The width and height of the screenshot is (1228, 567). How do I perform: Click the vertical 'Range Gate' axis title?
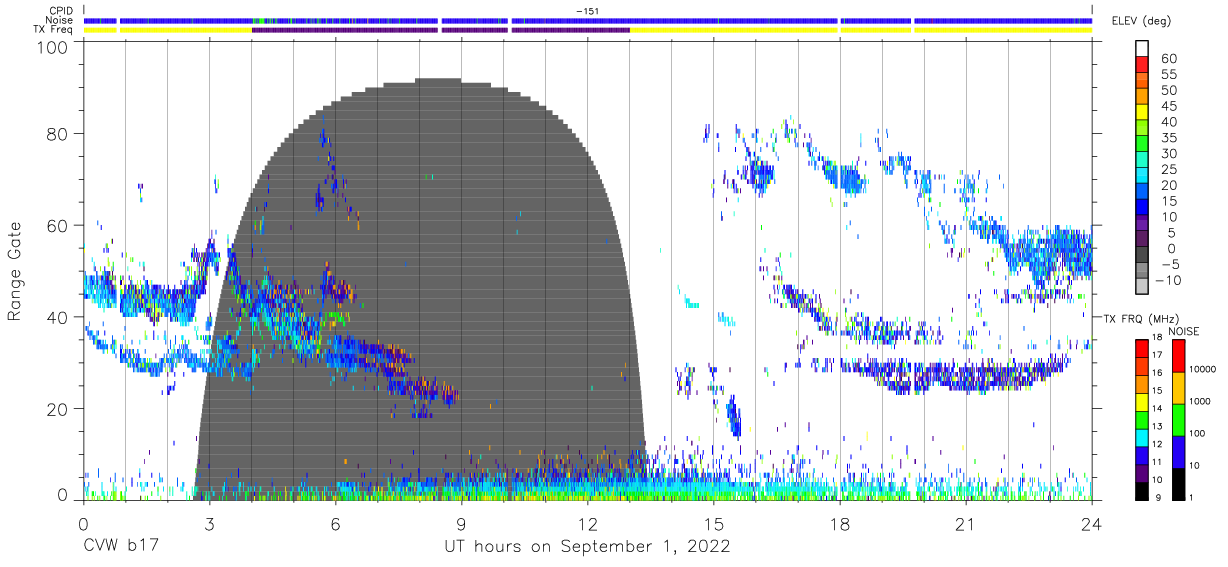point(15,272)
